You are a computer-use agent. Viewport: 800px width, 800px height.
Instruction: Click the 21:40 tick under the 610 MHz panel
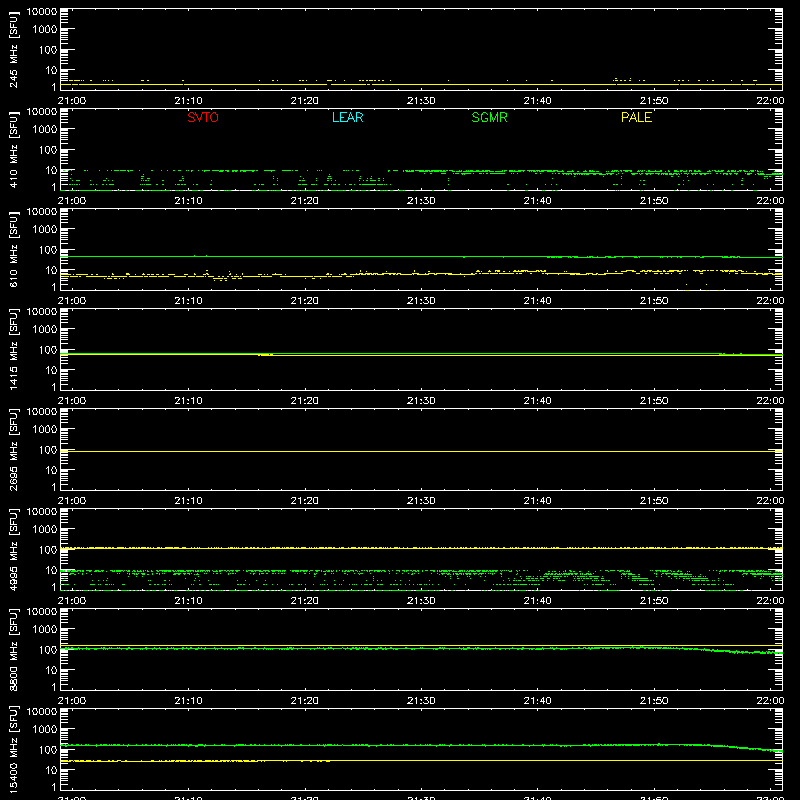pyautogui.click(x=537, y=301)
